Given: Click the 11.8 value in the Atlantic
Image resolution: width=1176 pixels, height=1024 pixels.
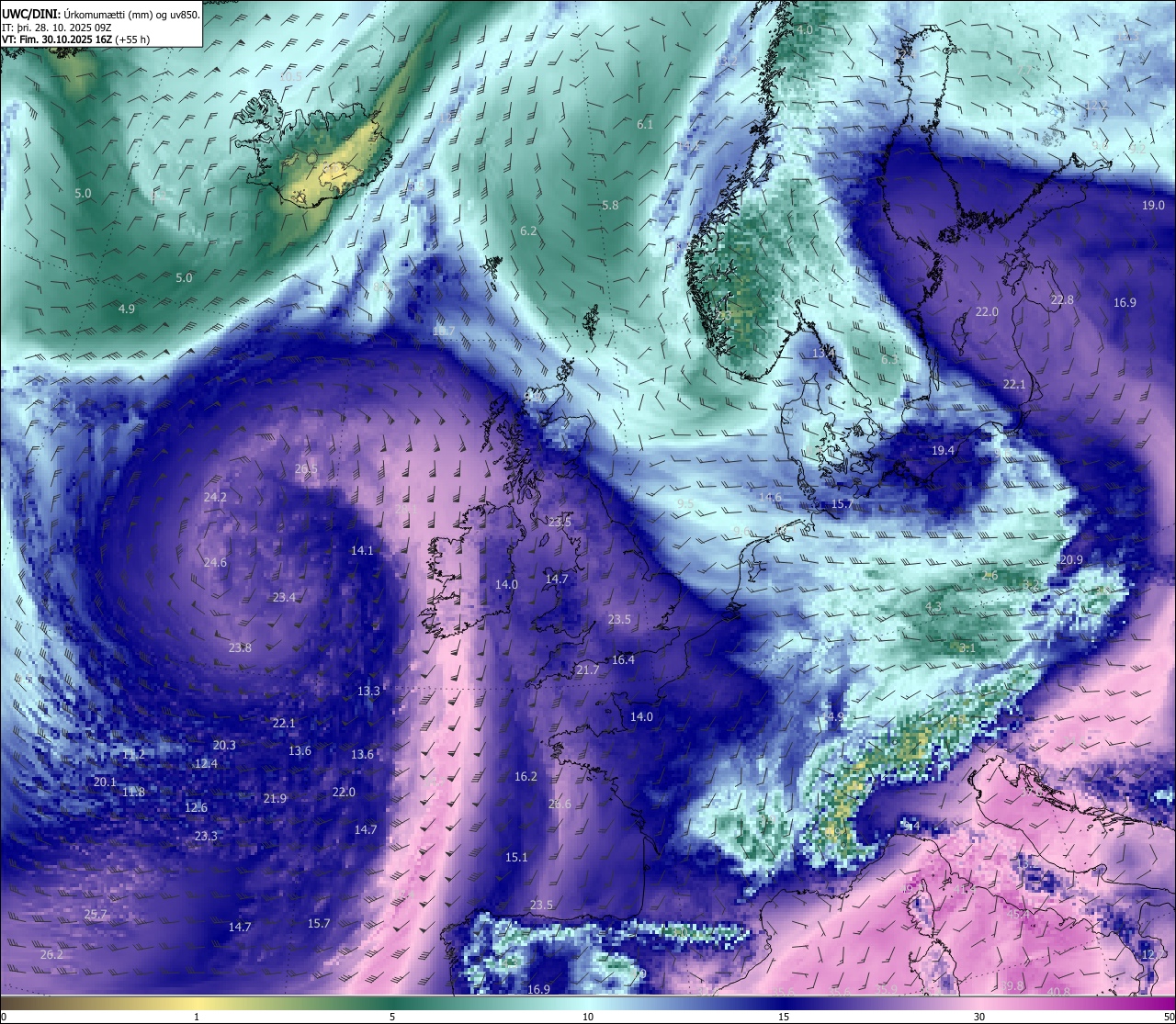Looking at the screenshot, I should [133, 793].
